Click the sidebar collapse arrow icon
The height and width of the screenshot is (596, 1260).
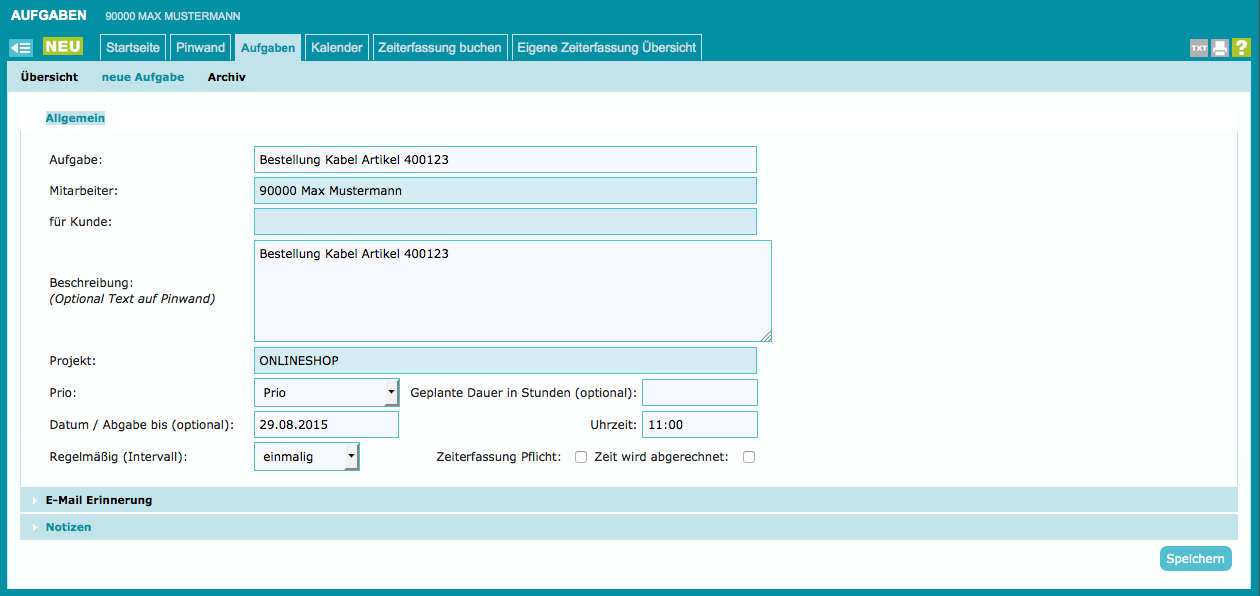(20, 48)
